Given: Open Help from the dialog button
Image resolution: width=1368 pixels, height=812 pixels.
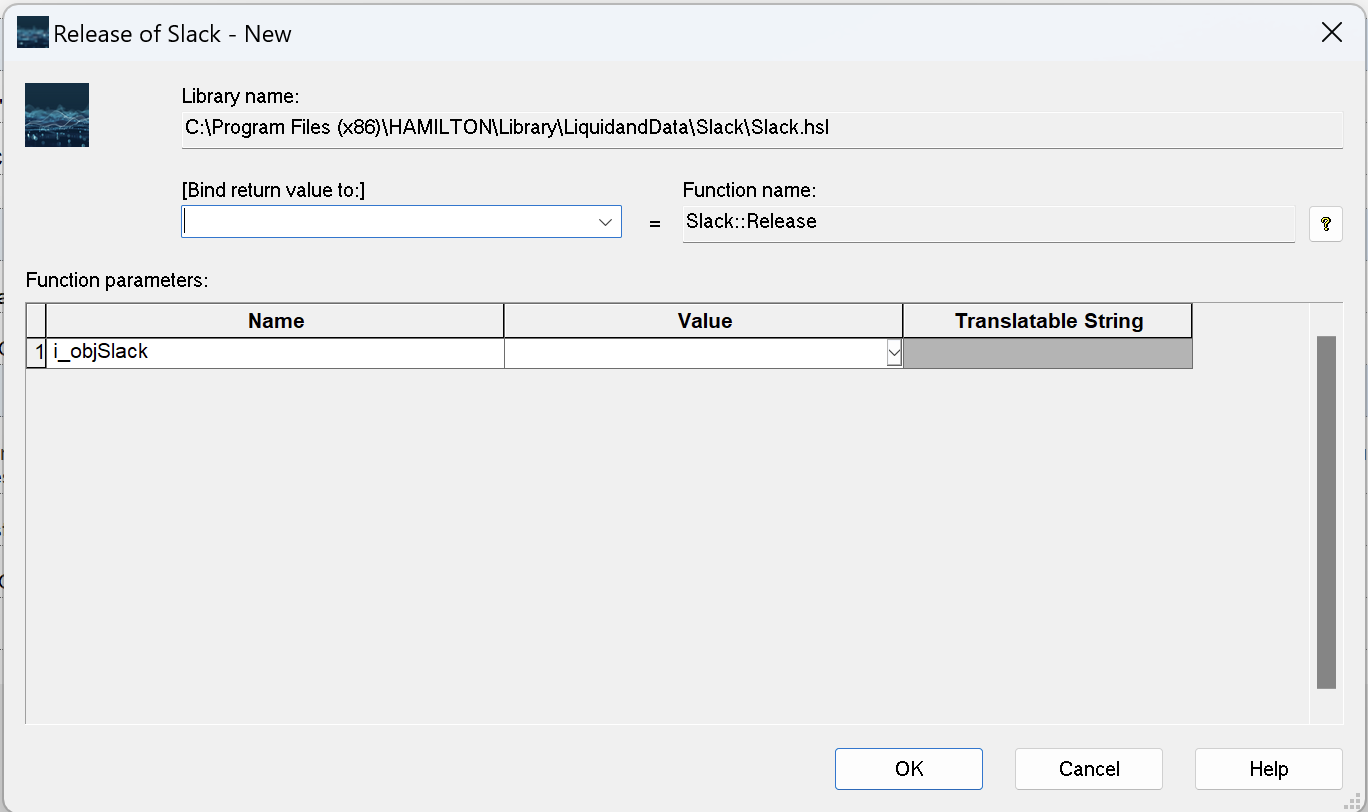Looking at the screenshot, I should click(1269, 769).
